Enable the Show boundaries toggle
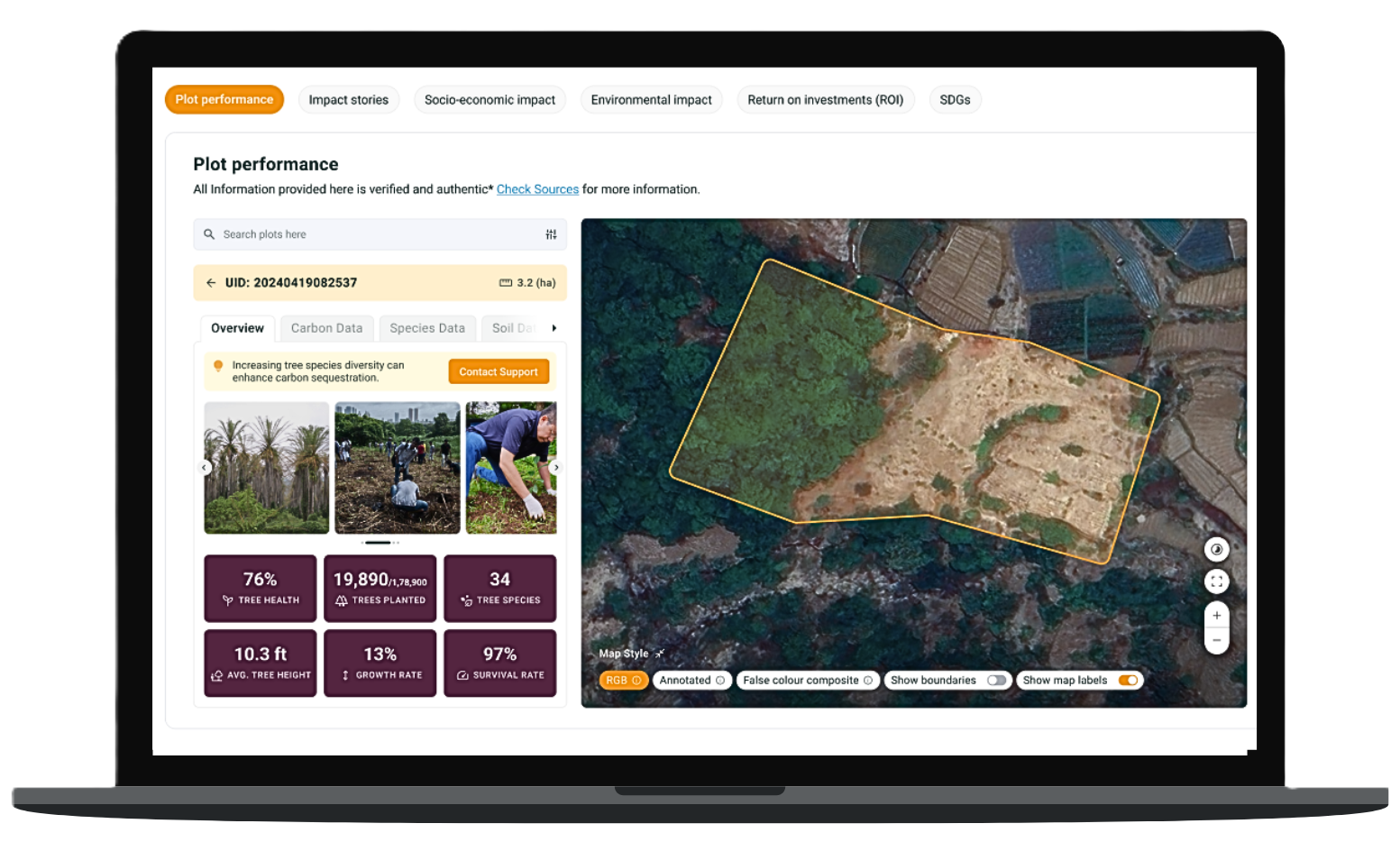Image resolution: width=1400 pixels, height=842 pixels. coord(996,681)
